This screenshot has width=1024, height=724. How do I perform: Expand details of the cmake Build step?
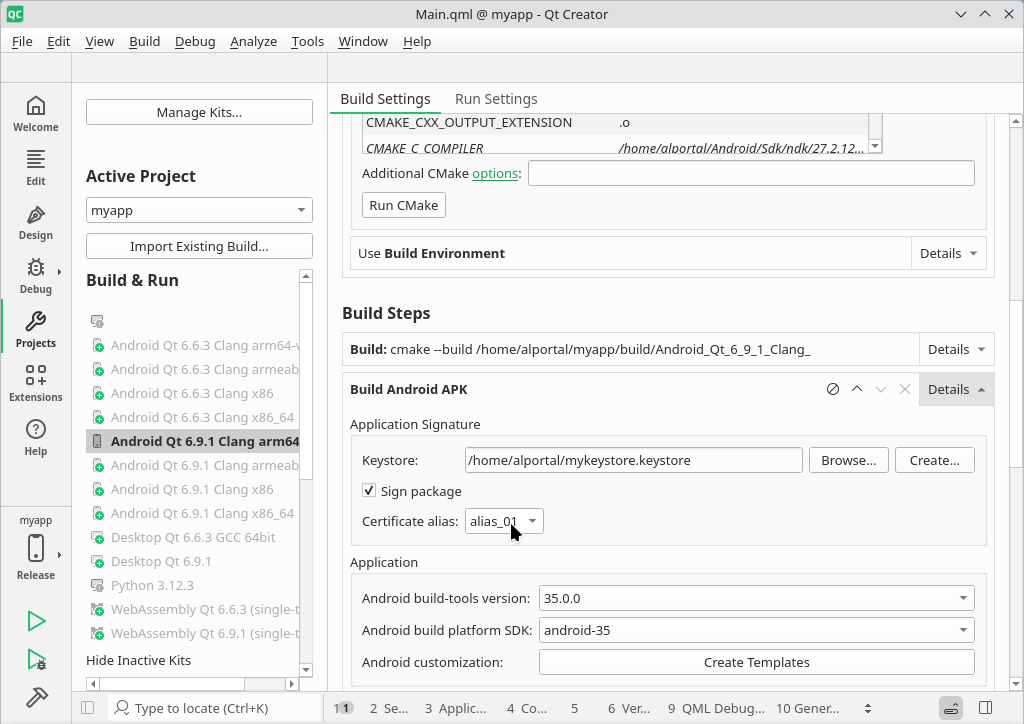[x=957, y=349]
